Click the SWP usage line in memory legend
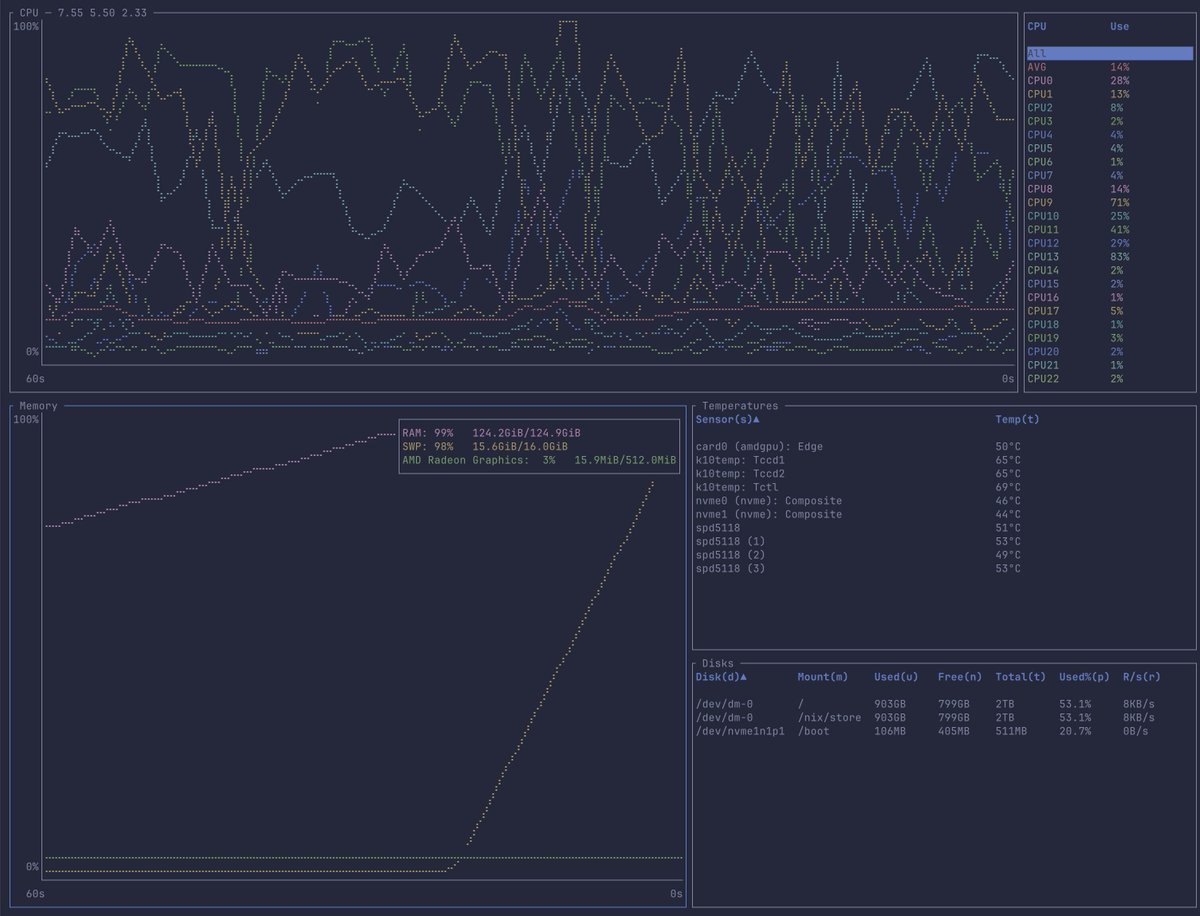This screenshot has width=1200, height=916. click(x=485, y=446)
